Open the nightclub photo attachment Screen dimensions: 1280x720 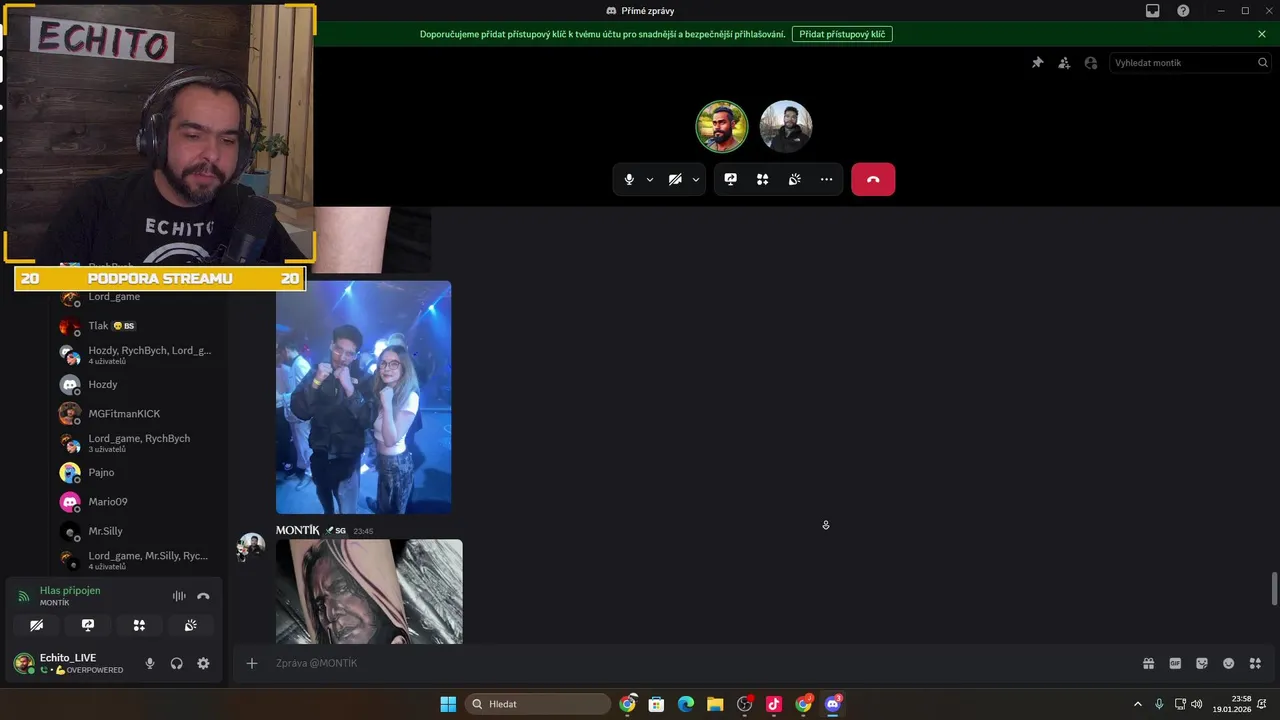point(363,397)
